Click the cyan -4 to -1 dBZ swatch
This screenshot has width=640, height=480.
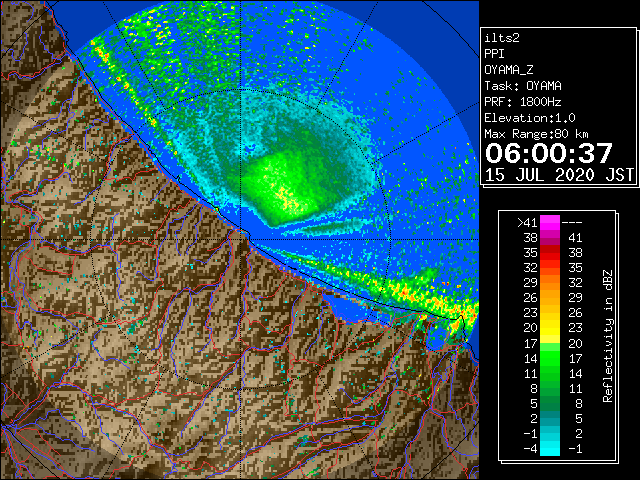(x=550, y=448)
